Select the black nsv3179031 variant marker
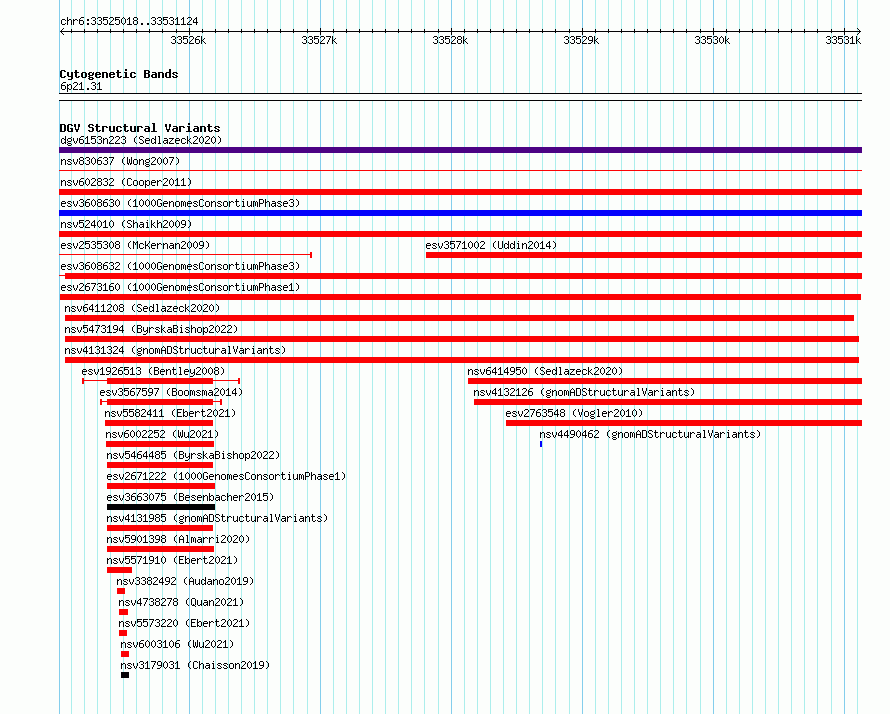Viewport: 890px width, 714px height. coord(125,675)
